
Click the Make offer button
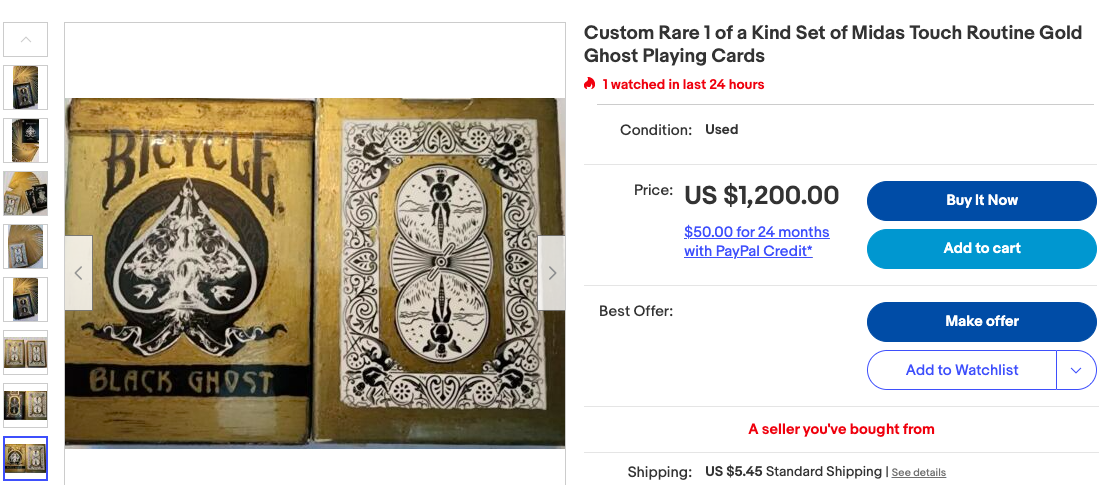(x=981, y=321)
